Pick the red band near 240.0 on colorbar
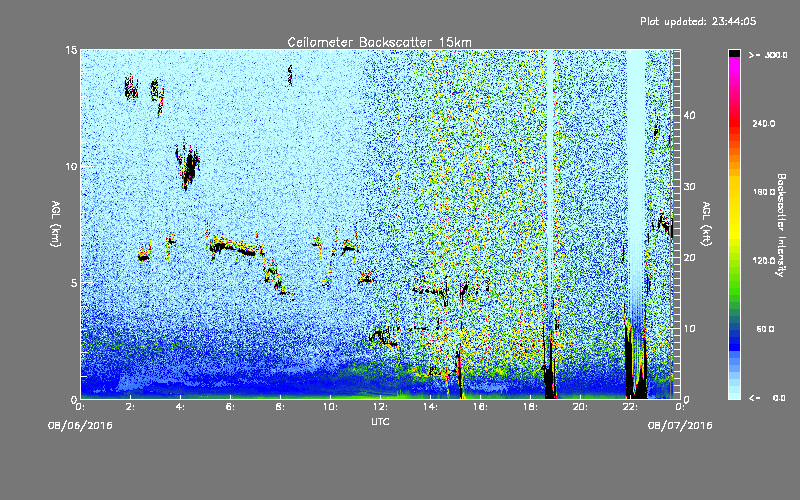Viewport: 800px width, 500px height. [x=734, y=122]
